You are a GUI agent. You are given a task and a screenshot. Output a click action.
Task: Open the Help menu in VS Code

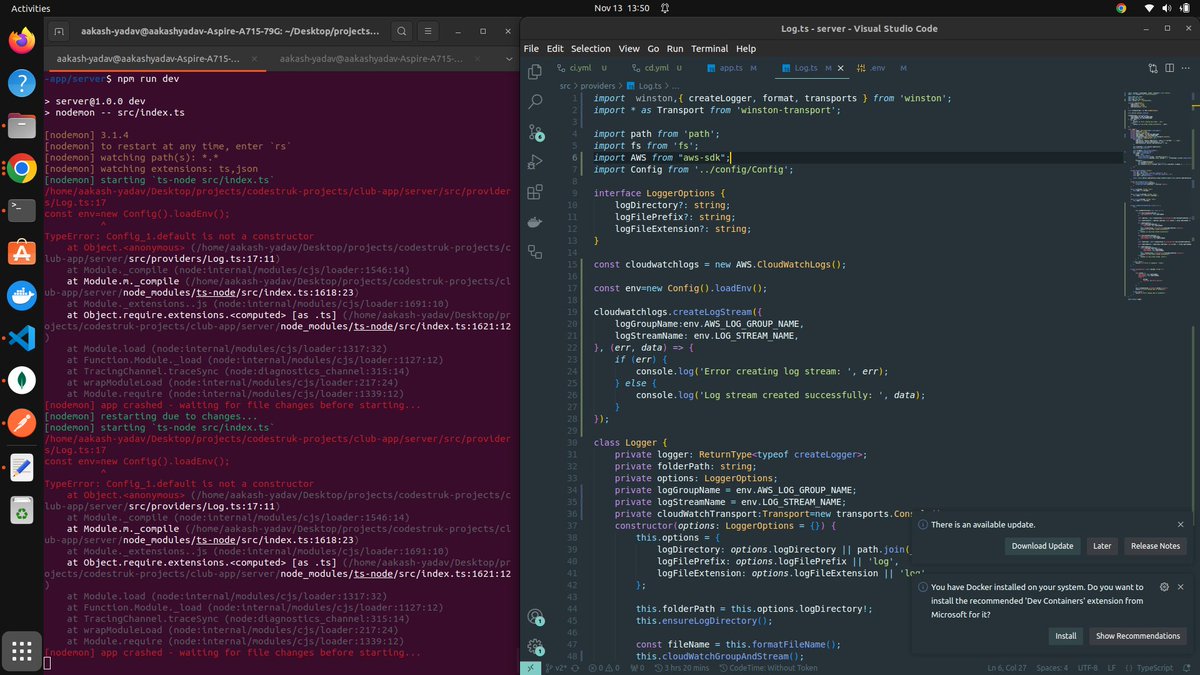click(746, 48)
